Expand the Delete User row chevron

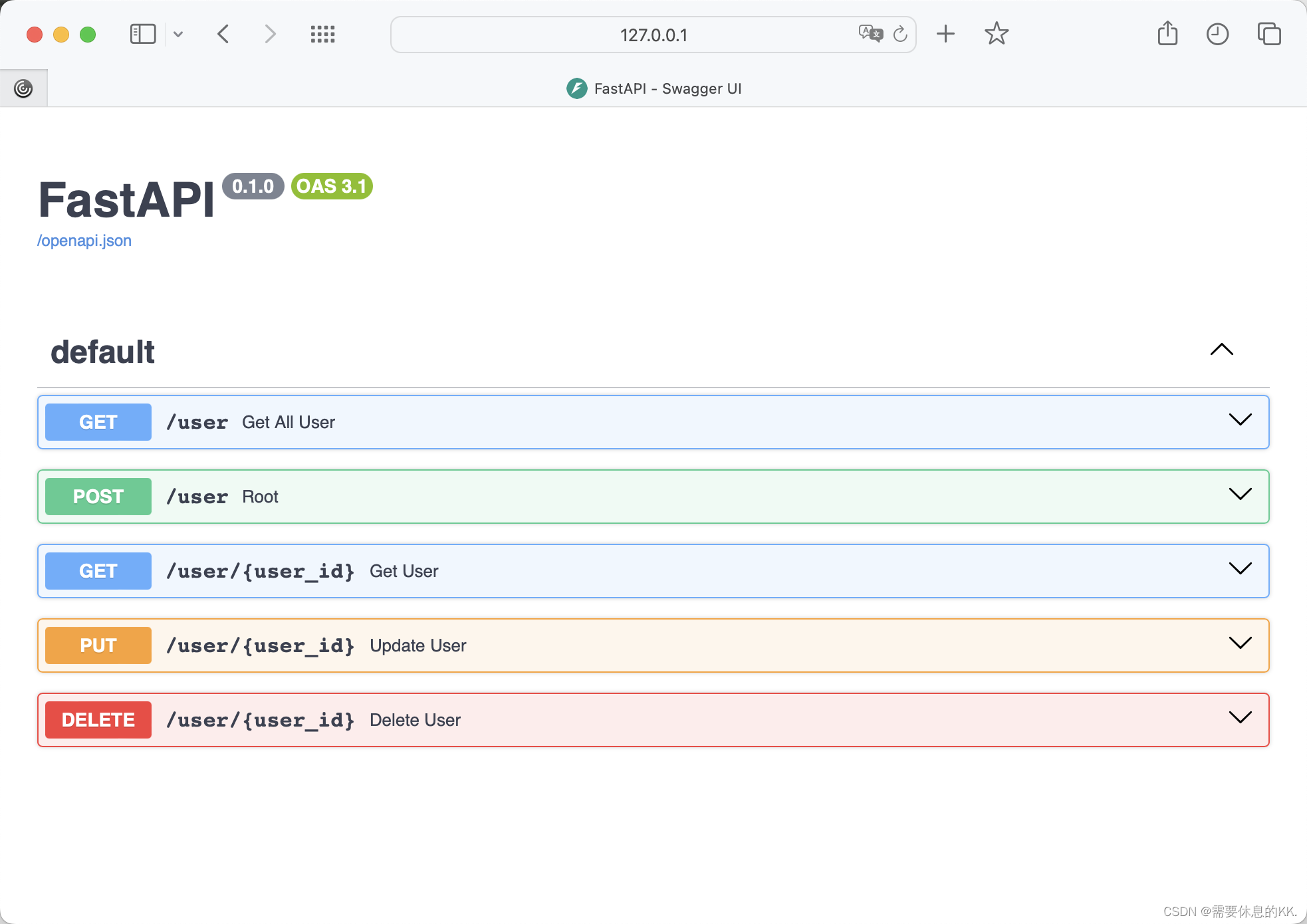(1241, 717)
